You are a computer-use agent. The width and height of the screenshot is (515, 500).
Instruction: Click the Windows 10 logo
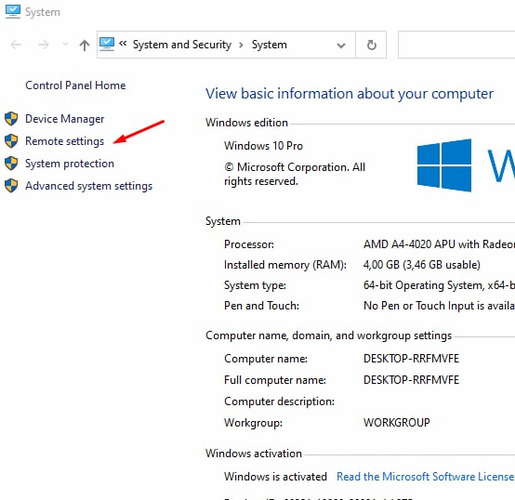click(x=444, y=165)
